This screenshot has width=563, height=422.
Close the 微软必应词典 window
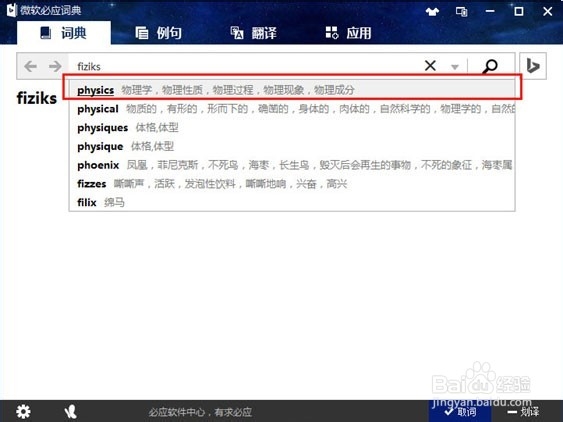(x=548, y=11)
